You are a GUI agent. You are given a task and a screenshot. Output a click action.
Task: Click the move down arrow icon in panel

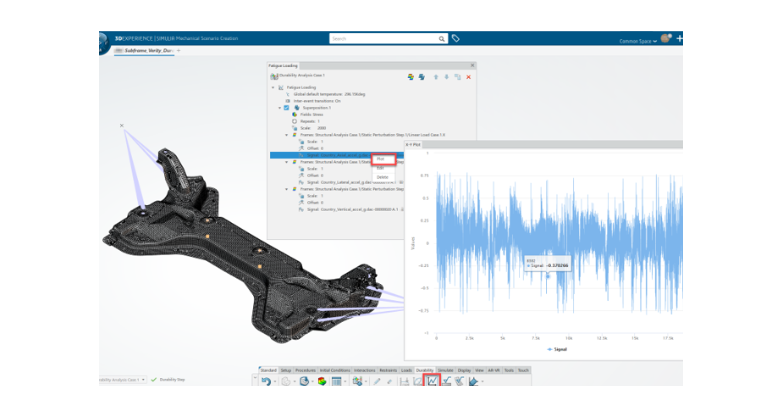[446, 76]
